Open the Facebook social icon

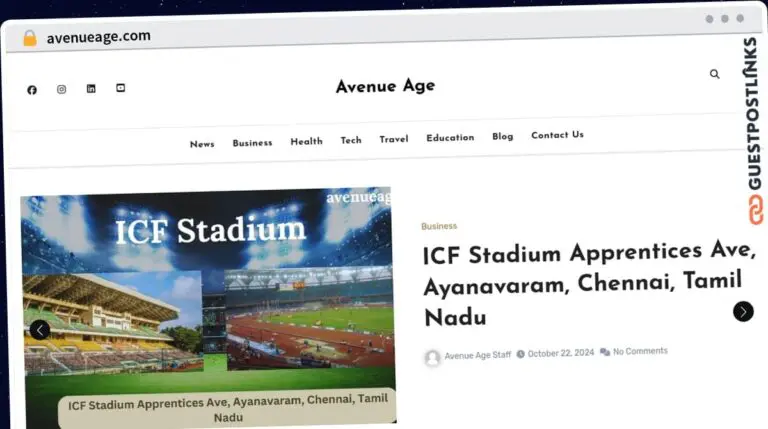(32, 90)
